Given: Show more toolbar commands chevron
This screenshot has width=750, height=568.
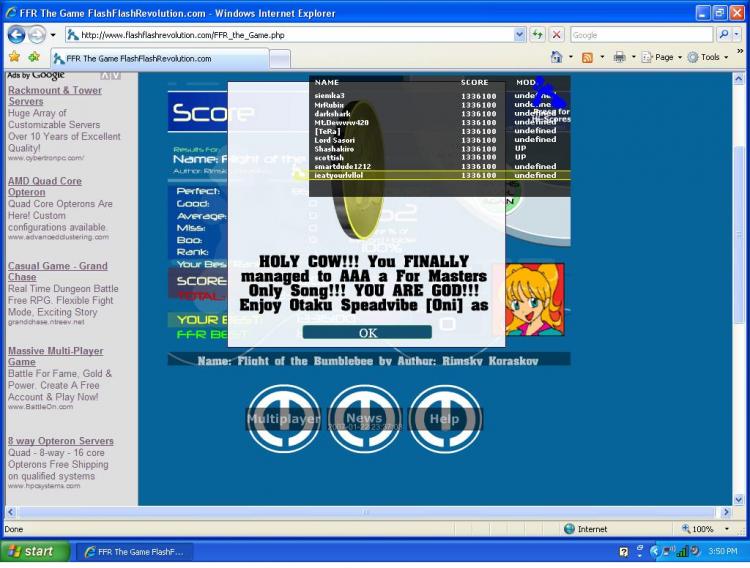Looking at the screenshot, I should pyautogui.click(x=740, y=51).
